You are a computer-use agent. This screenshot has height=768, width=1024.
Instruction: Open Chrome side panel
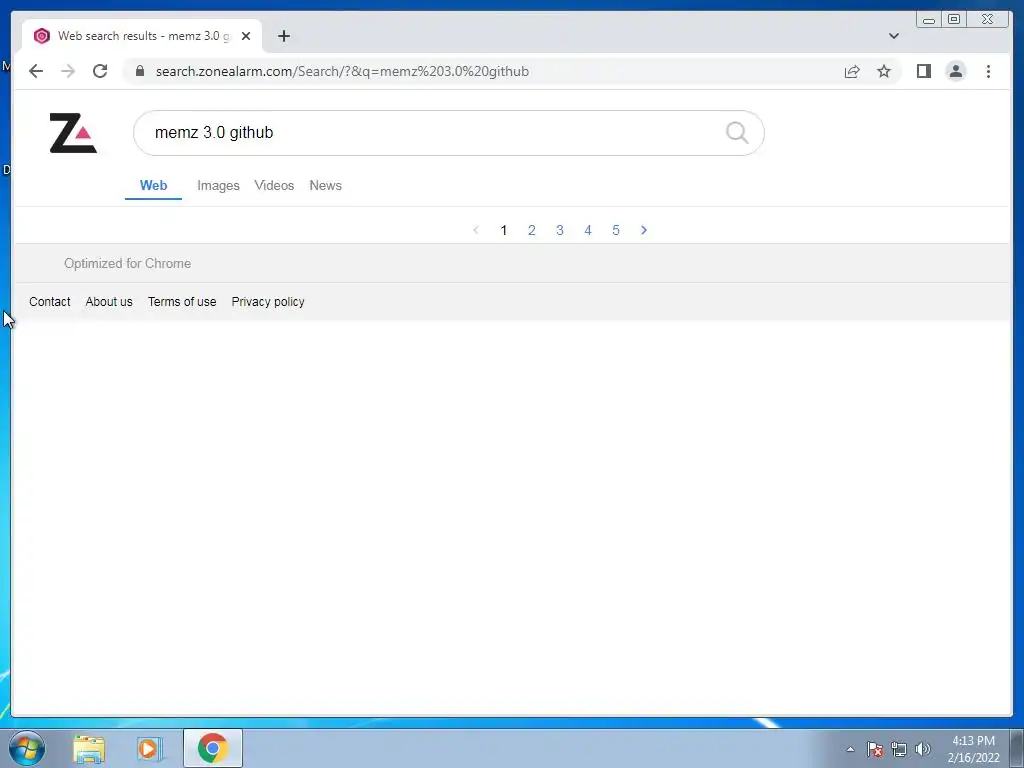click(923, 71)
